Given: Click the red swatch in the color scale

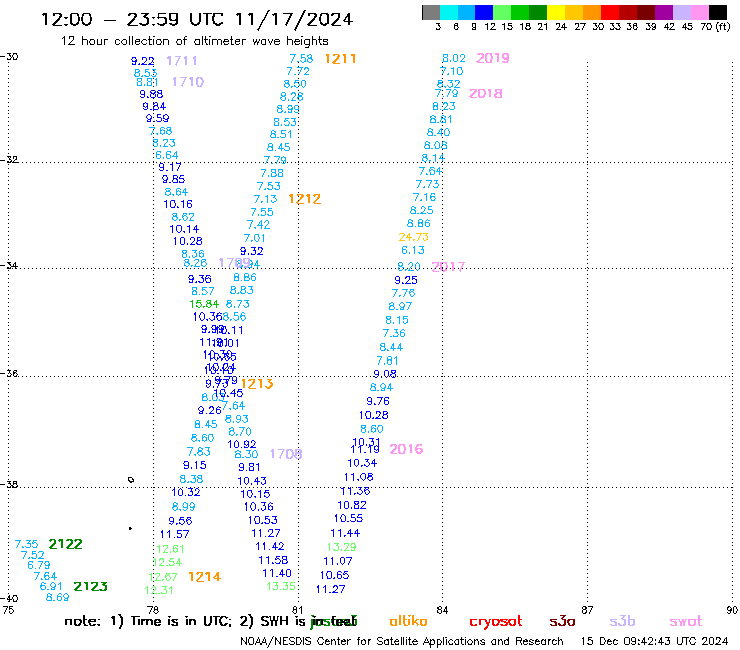Looking at the screenshot, I should 609,12.
